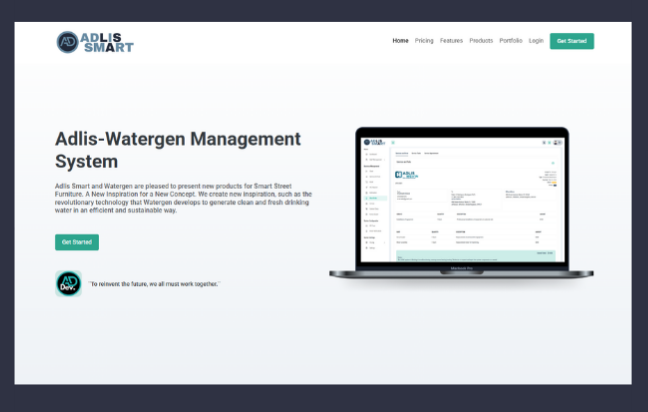Click the small logo at laptop dashboard top-left
The height and width of the screenshot is (412, 648).
(x=373, y=143)
